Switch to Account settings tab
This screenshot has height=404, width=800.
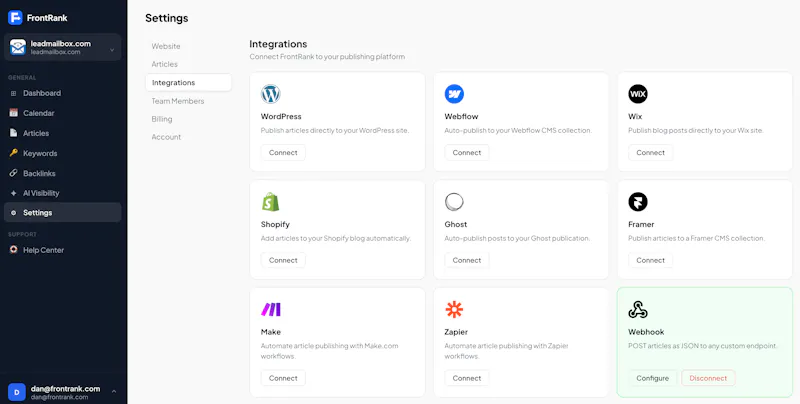(166, 137)
